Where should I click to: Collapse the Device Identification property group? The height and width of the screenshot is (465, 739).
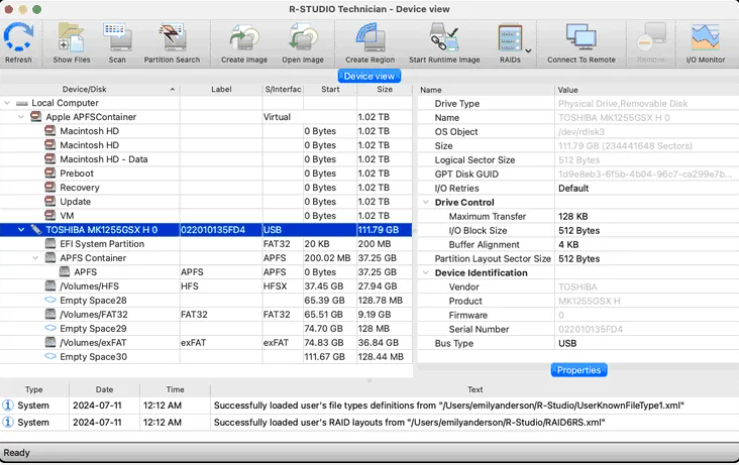click(x=426, y=273)
